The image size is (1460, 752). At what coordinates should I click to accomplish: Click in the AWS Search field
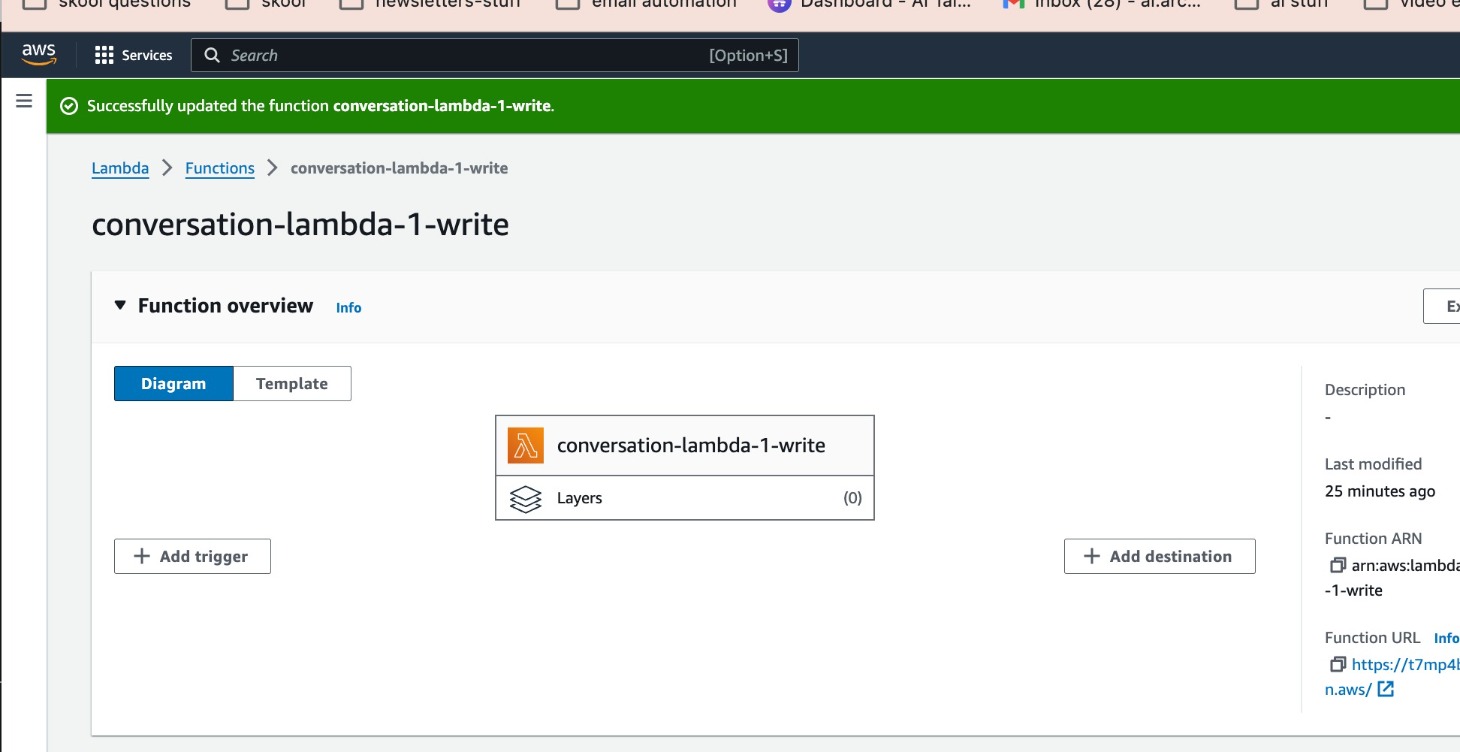tap(495, 55)
